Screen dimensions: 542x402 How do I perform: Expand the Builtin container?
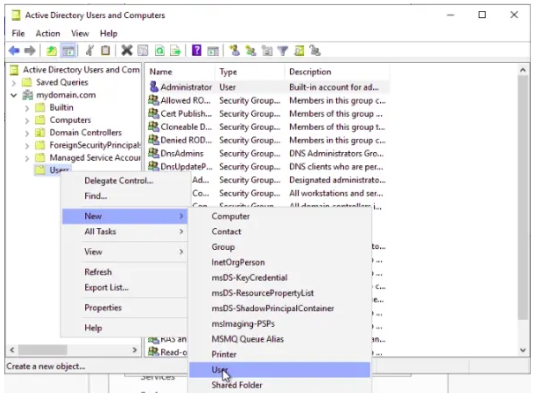[x=27, y=108]
